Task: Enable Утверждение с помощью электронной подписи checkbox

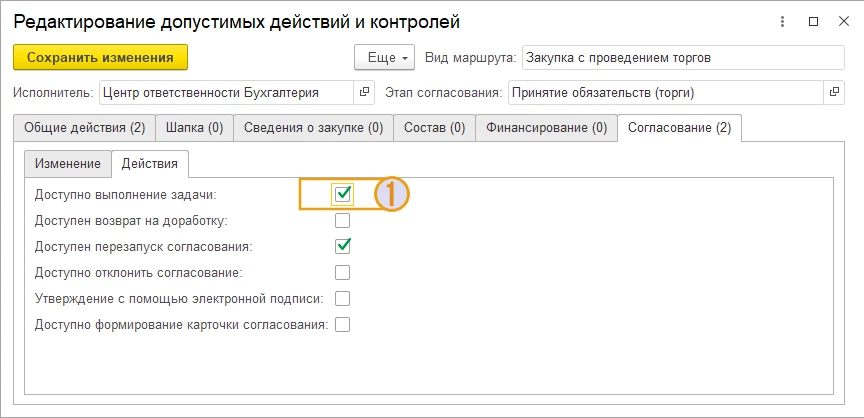Action: [343, 298]
